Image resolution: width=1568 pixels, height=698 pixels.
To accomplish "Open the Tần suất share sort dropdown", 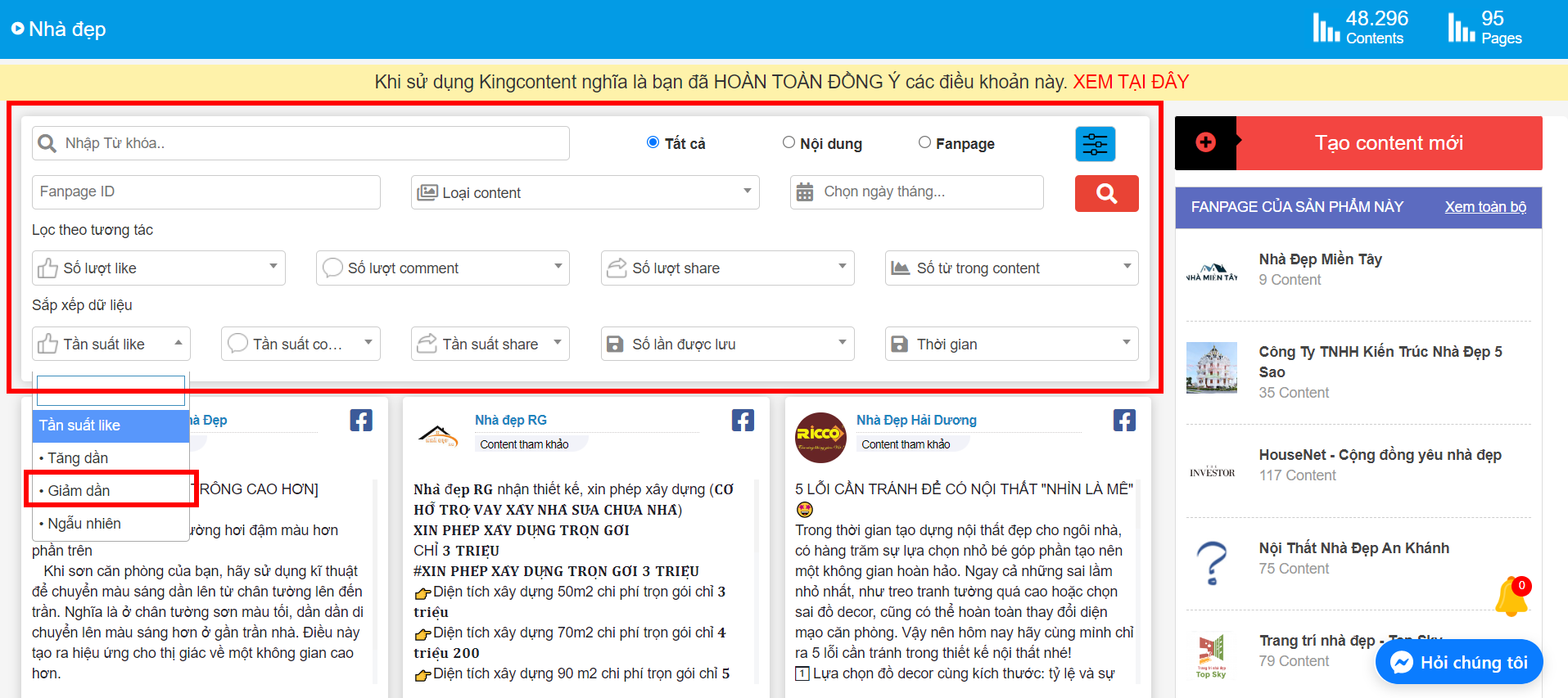I will click(x=490, y=344).
